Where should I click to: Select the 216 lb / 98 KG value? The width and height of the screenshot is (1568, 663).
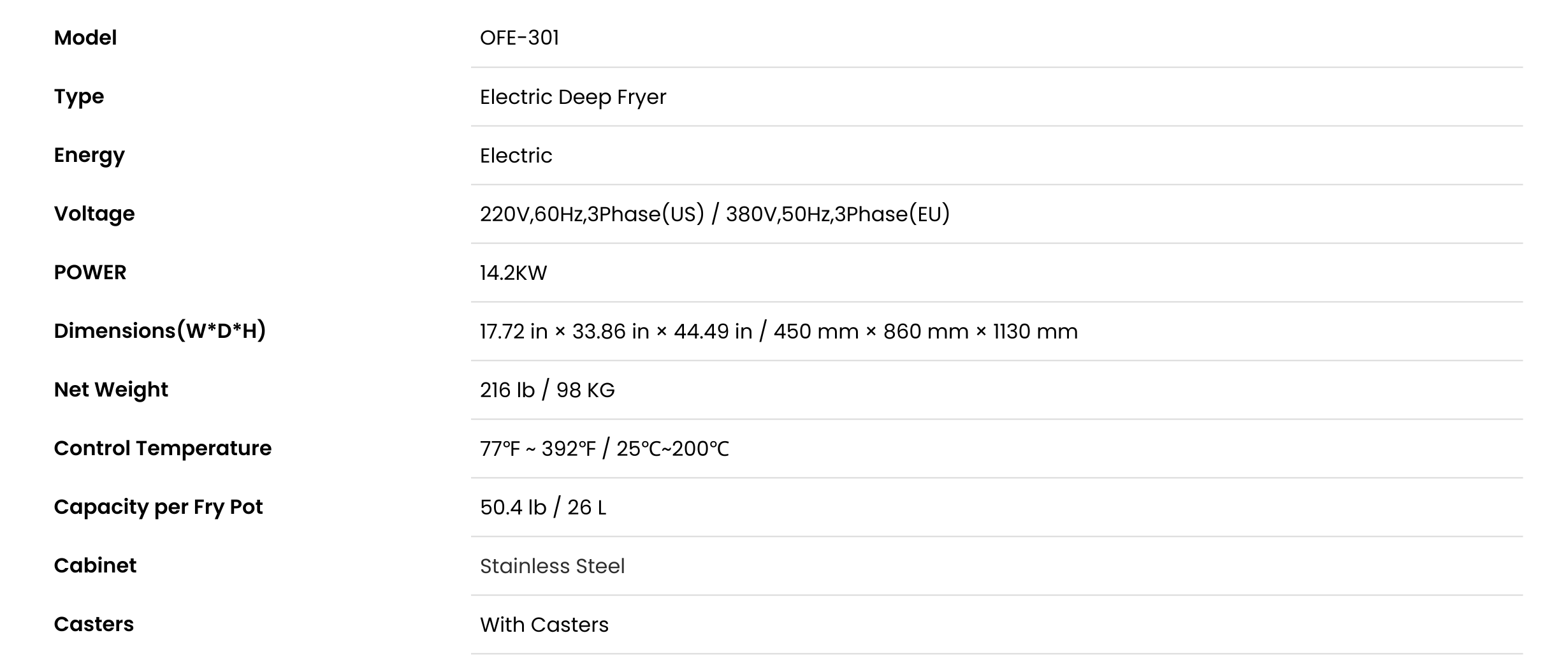[x=548, y=390]
